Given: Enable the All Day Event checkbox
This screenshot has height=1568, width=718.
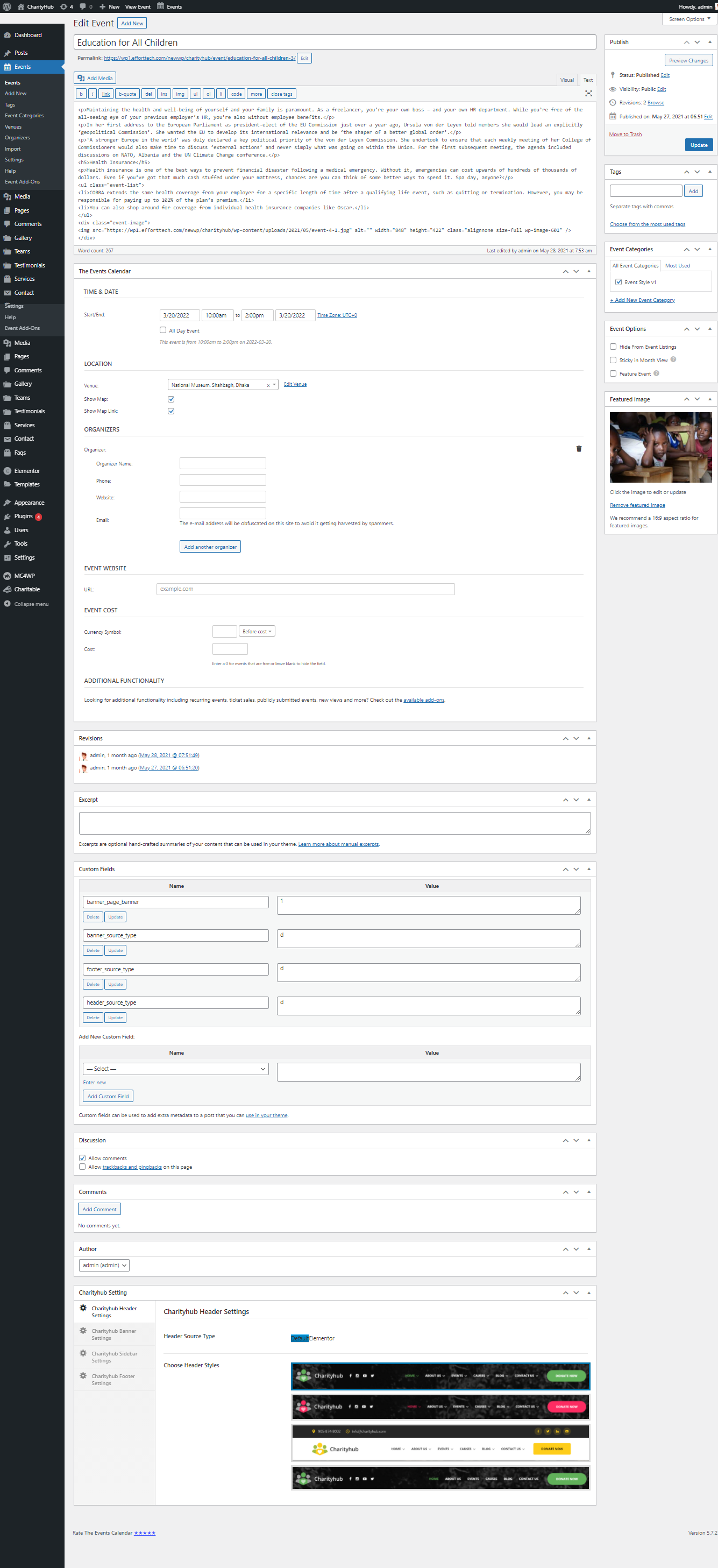Looking at the screenshot, I should click(162, 330).
